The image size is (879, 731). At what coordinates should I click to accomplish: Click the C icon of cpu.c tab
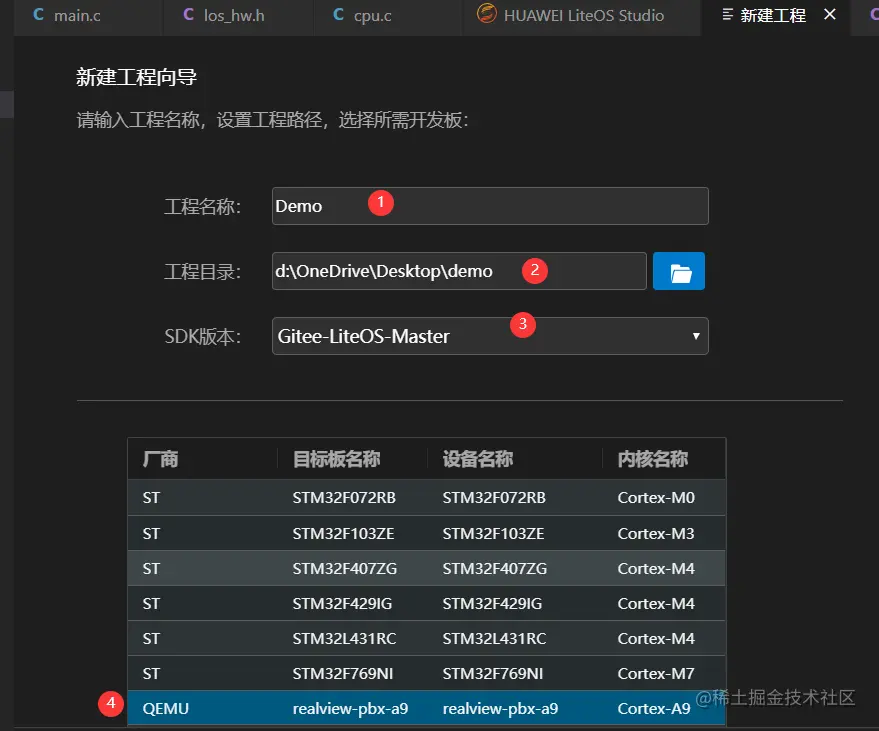click(x=338, y=15)
